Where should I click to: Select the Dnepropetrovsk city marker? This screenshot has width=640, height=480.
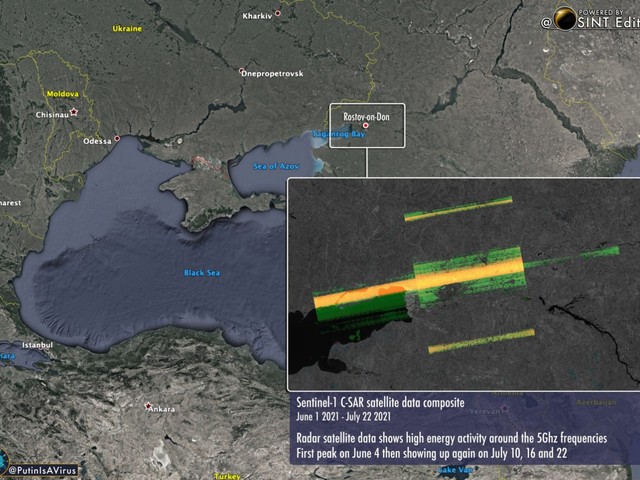click(x=241, y=71)
